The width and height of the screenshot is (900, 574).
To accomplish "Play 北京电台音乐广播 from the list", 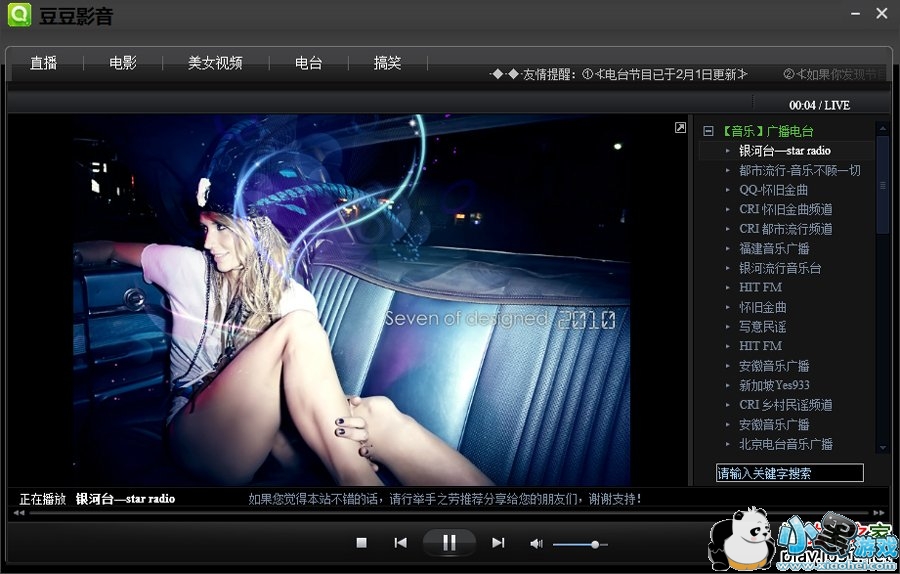I will point(786,444).
